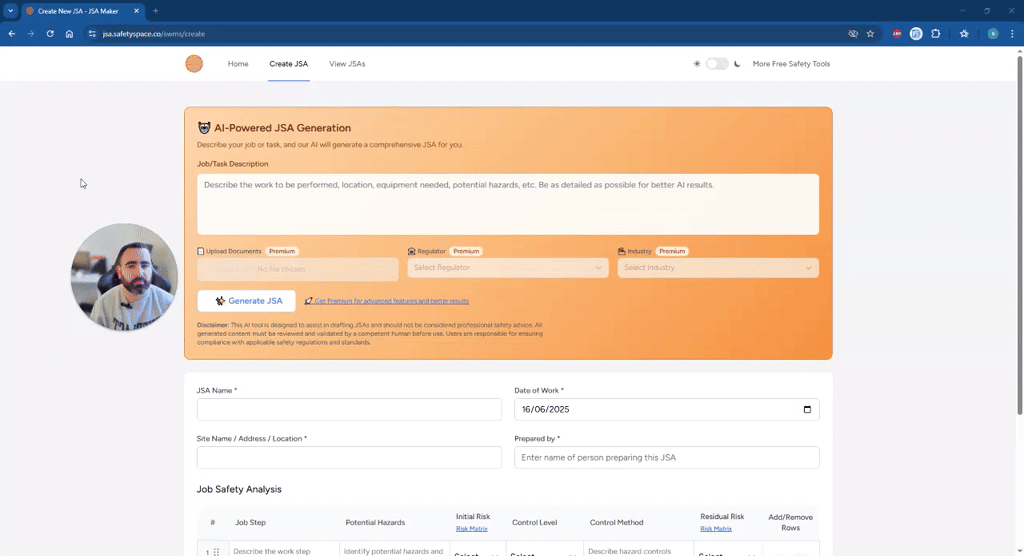1024x556 pixels.
Task: Open row 1 Residual Risk Select dropdown
Action: pyautogui.click(x=726, y=553)
